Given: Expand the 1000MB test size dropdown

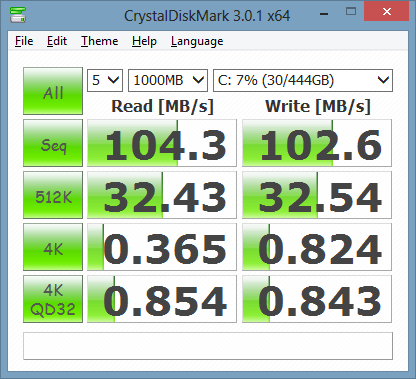Looking at the screenshot, I should point(168,80).
